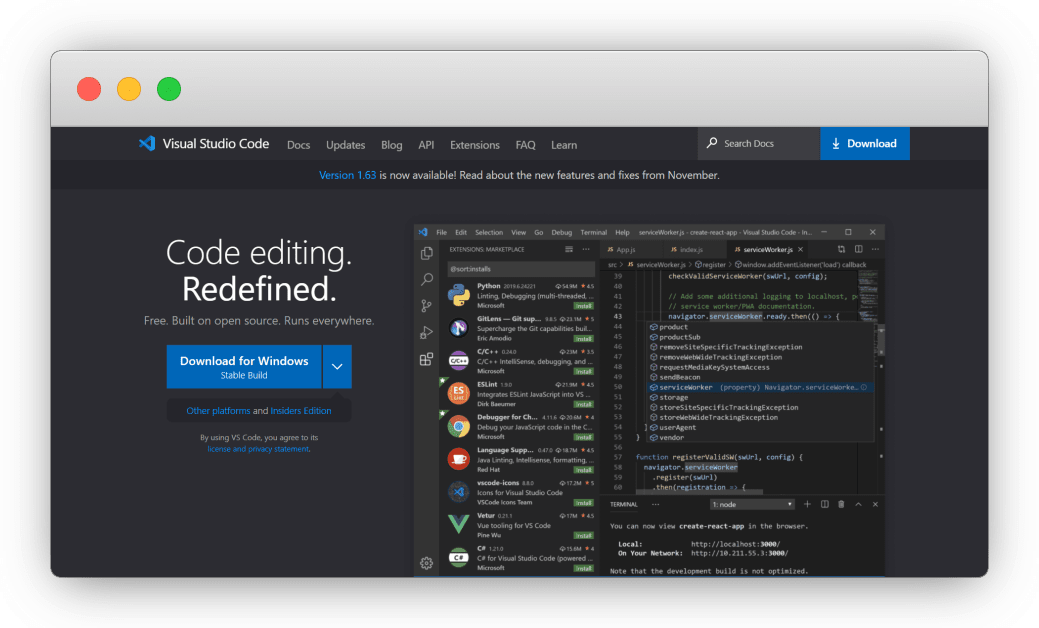Viewport: 1039px width, 628px height.
Task: Open the Extensions panel more actions ellipsis
Action: 586,250
